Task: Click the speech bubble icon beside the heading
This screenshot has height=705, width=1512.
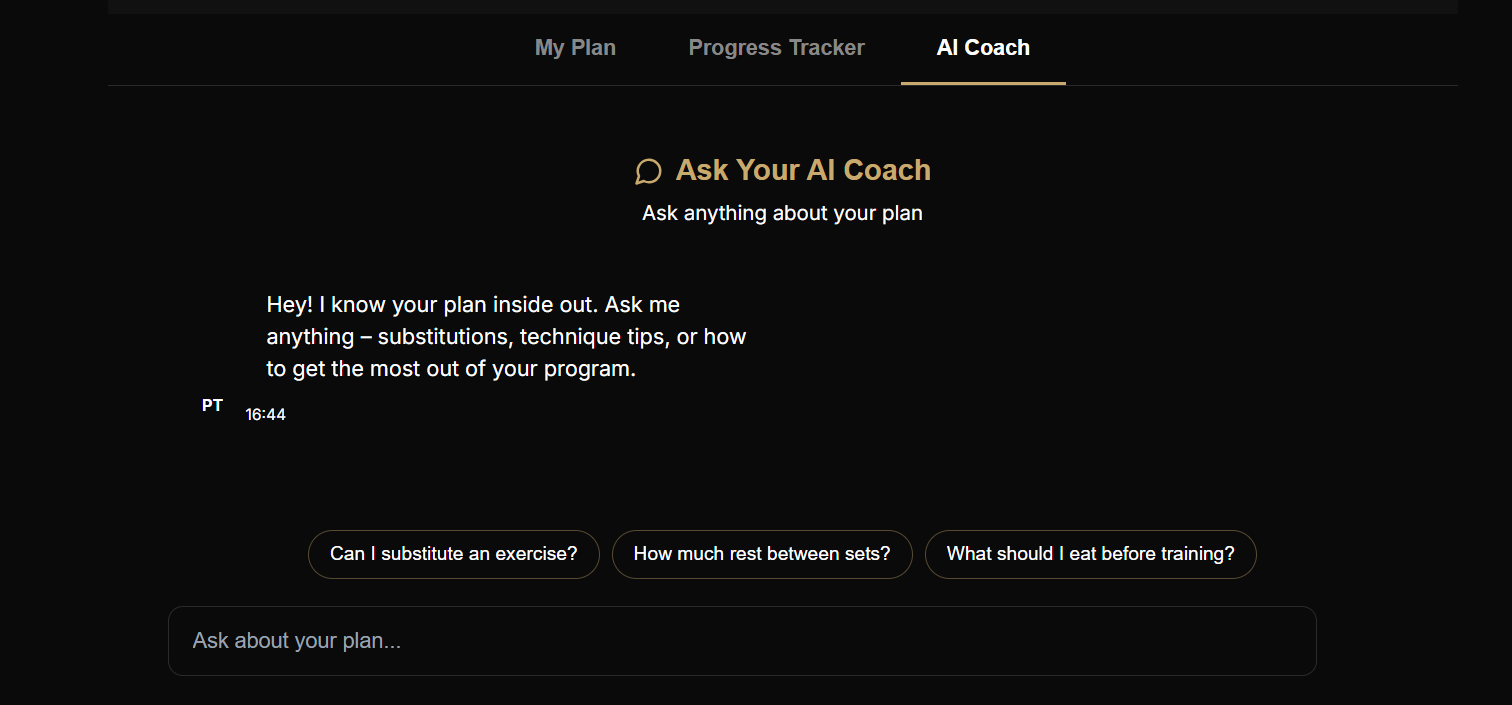Action: [x=648, y=171]
